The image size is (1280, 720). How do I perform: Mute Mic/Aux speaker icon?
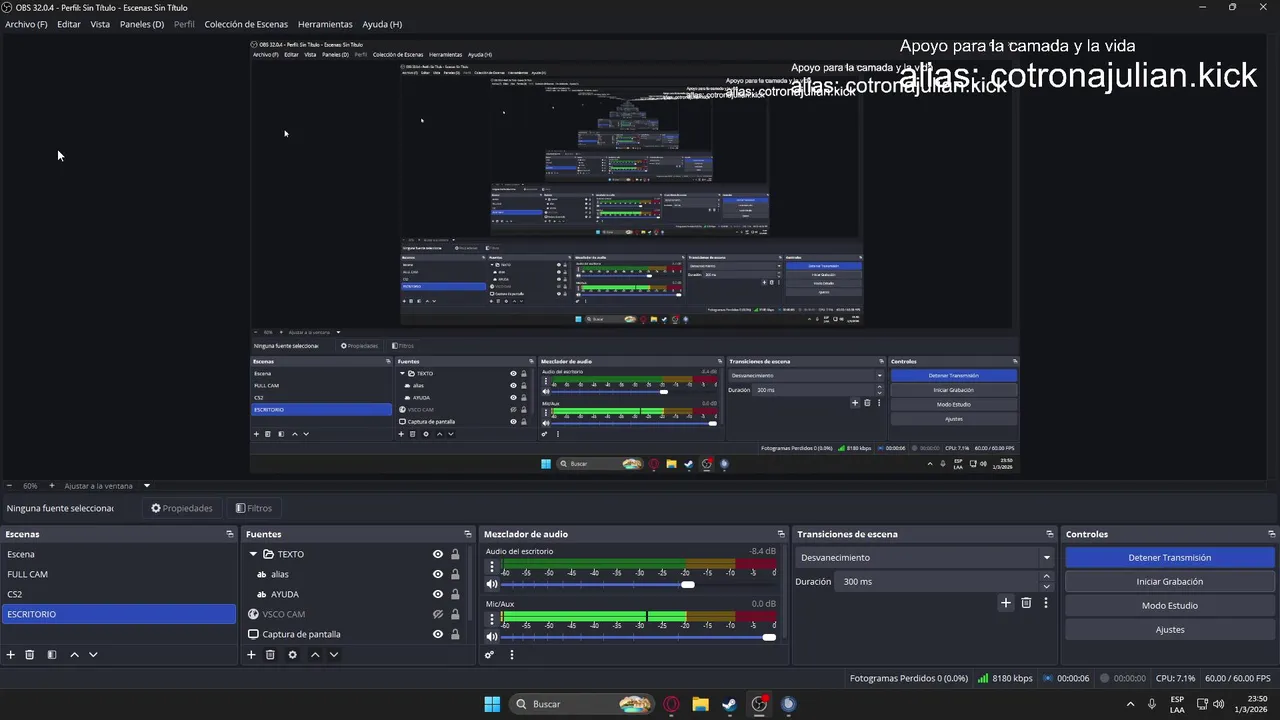pyautogui.click(x=491, y=637)
